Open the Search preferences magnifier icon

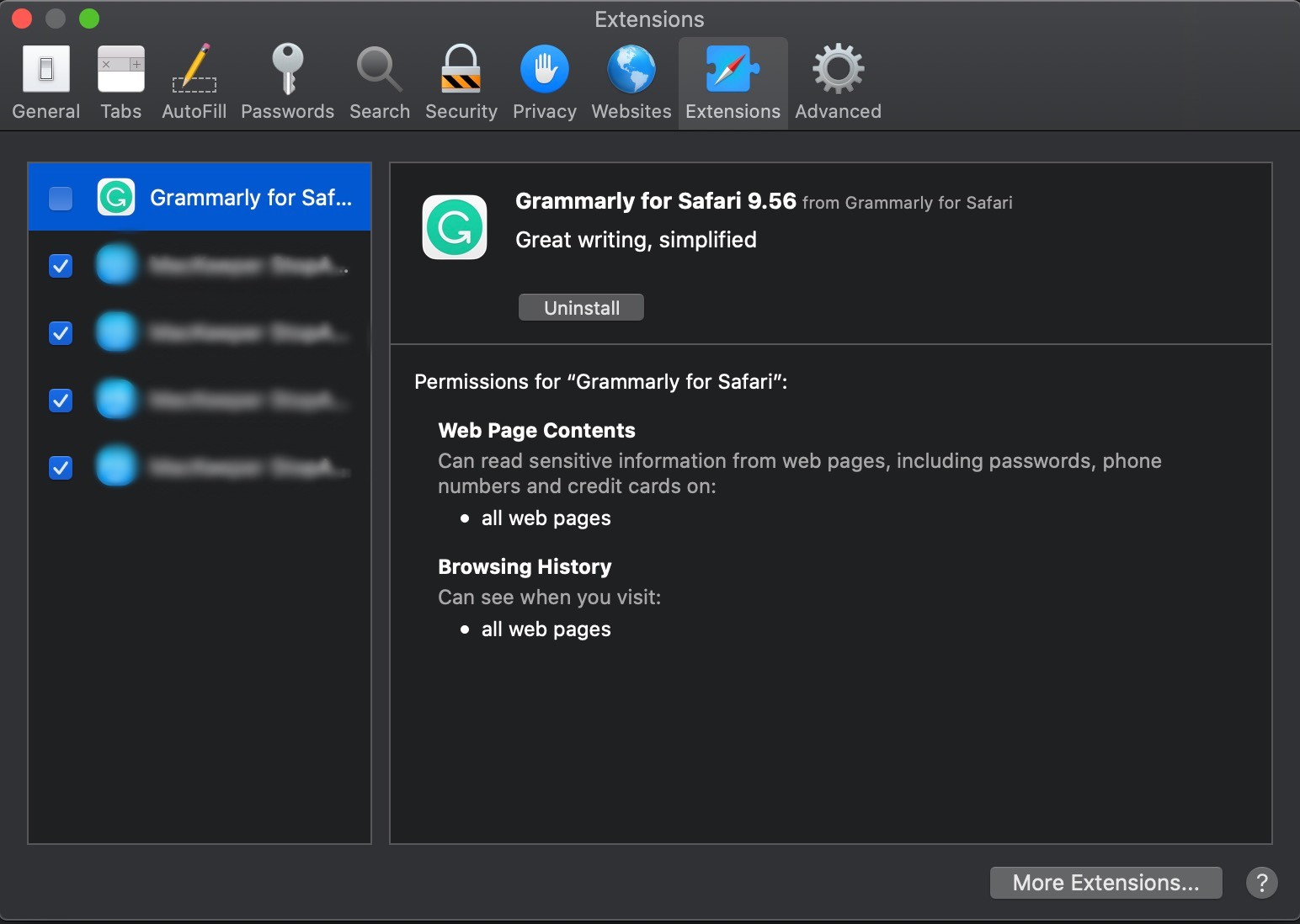pos(380,82)
